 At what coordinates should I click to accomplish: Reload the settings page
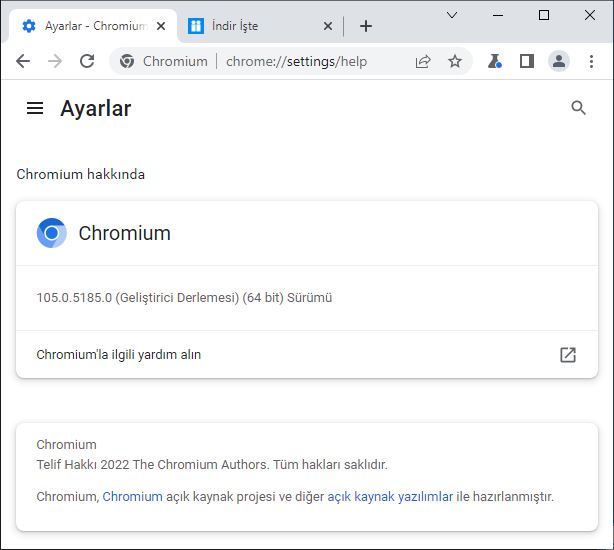click(x=87, y=61)
